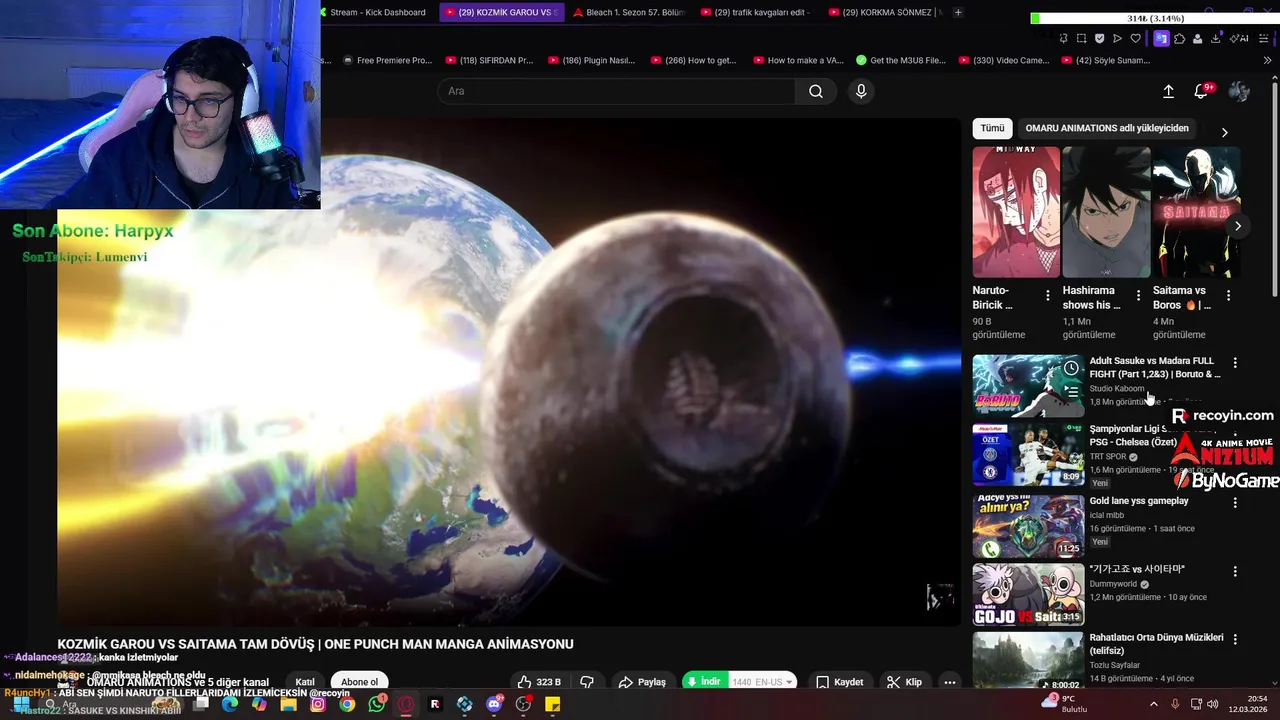Open Instagram from the taskbar
Viewport: 1280px width, 720px height.
click(318, 704)
